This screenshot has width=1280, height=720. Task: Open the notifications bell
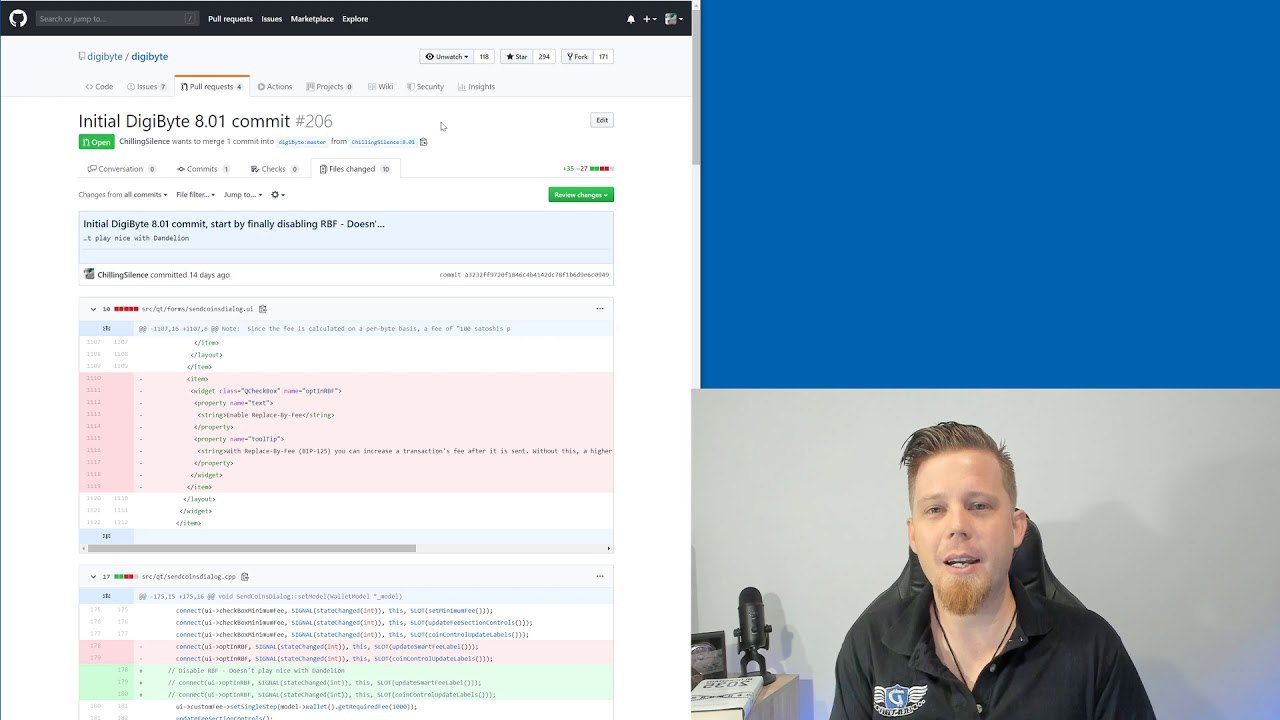(631, 19)
